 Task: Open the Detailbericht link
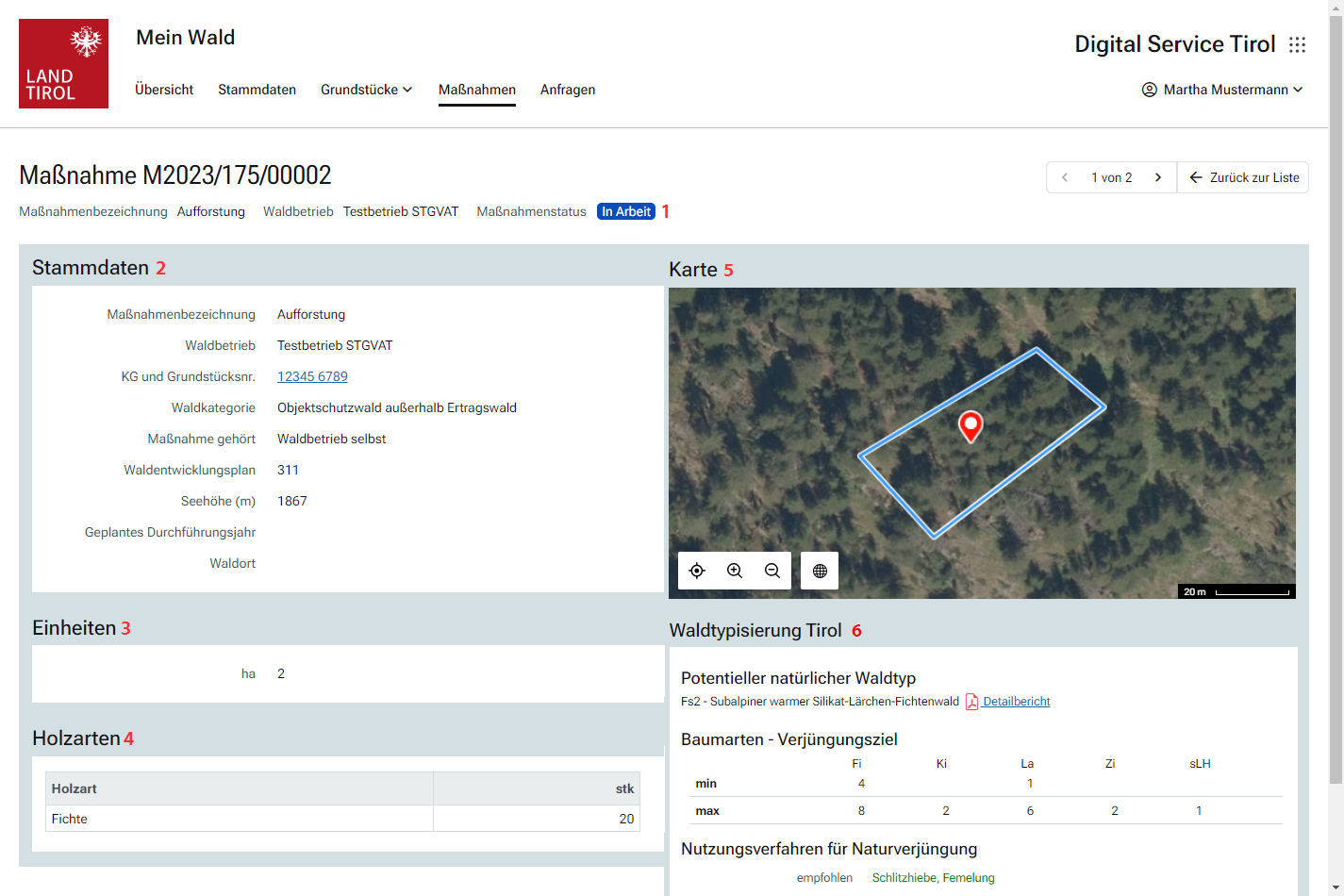[x=1016, y=702]
